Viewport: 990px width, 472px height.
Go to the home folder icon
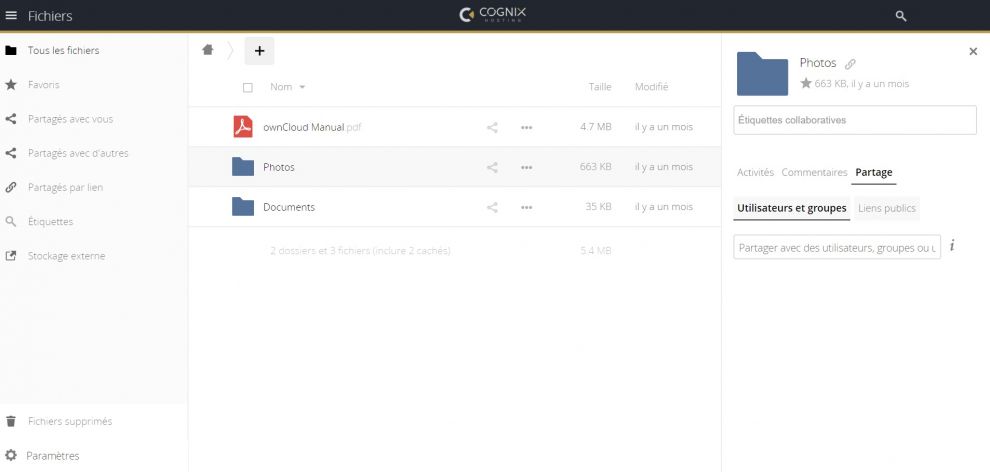tap(208, 50)
